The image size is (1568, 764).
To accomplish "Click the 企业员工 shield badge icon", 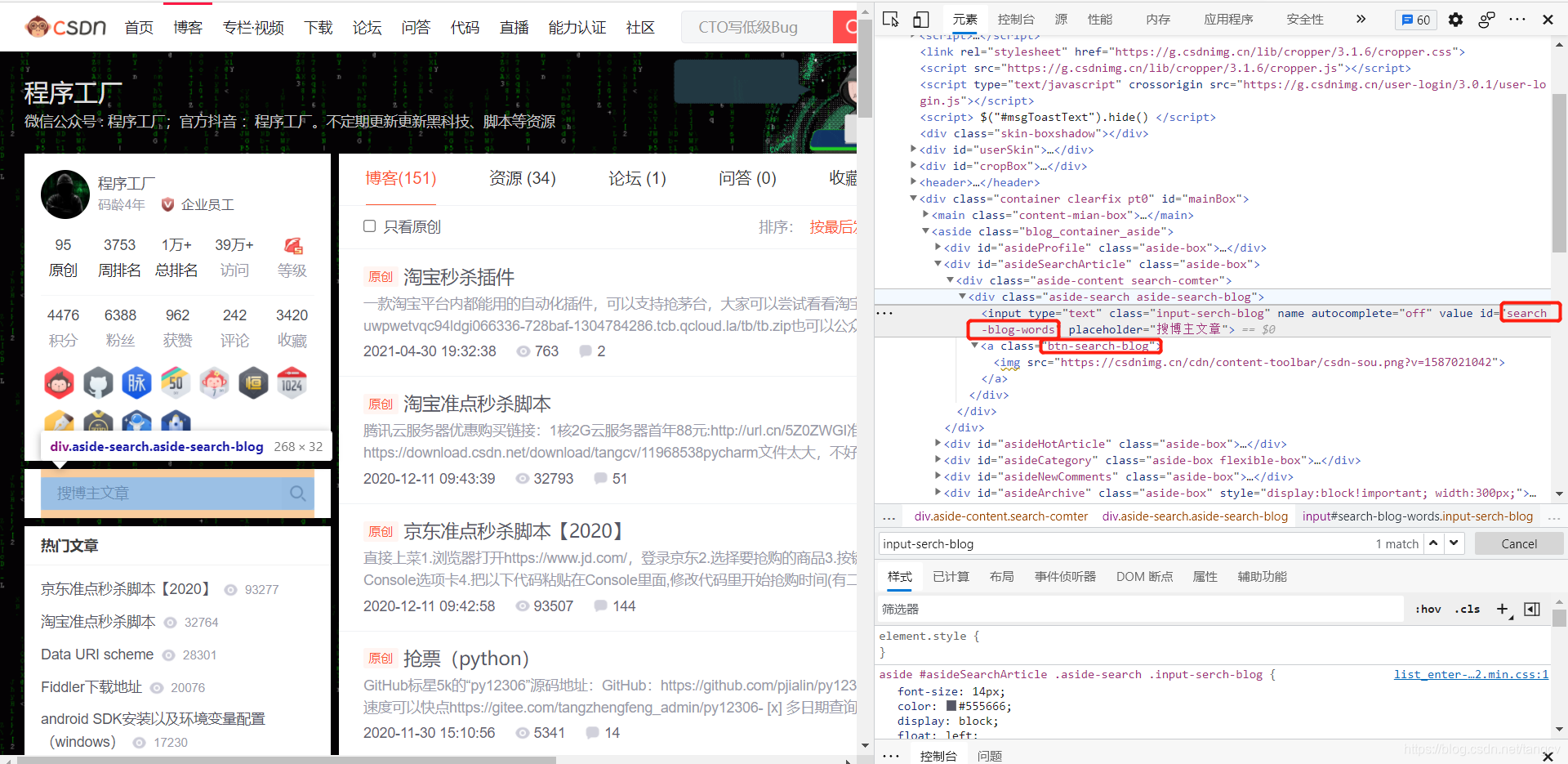I will (167, 204).
